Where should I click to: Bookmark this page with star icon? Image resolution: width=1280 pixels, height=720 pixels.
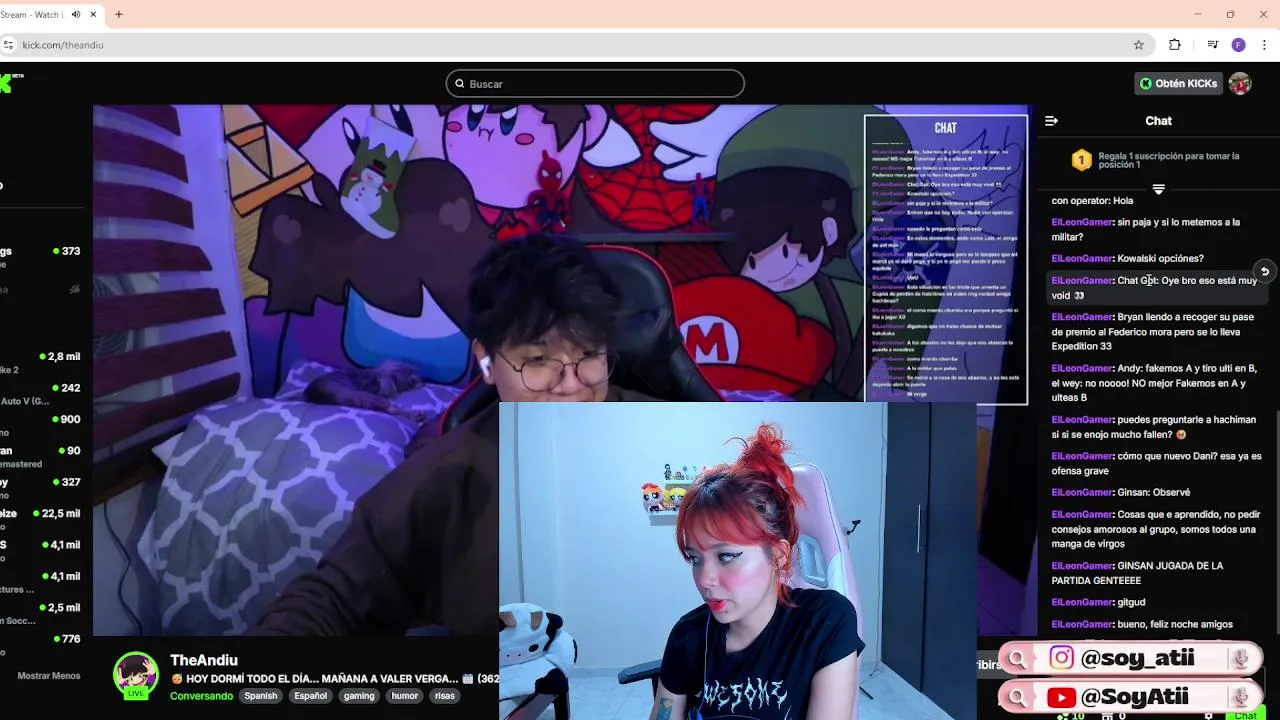[1138, 45]
